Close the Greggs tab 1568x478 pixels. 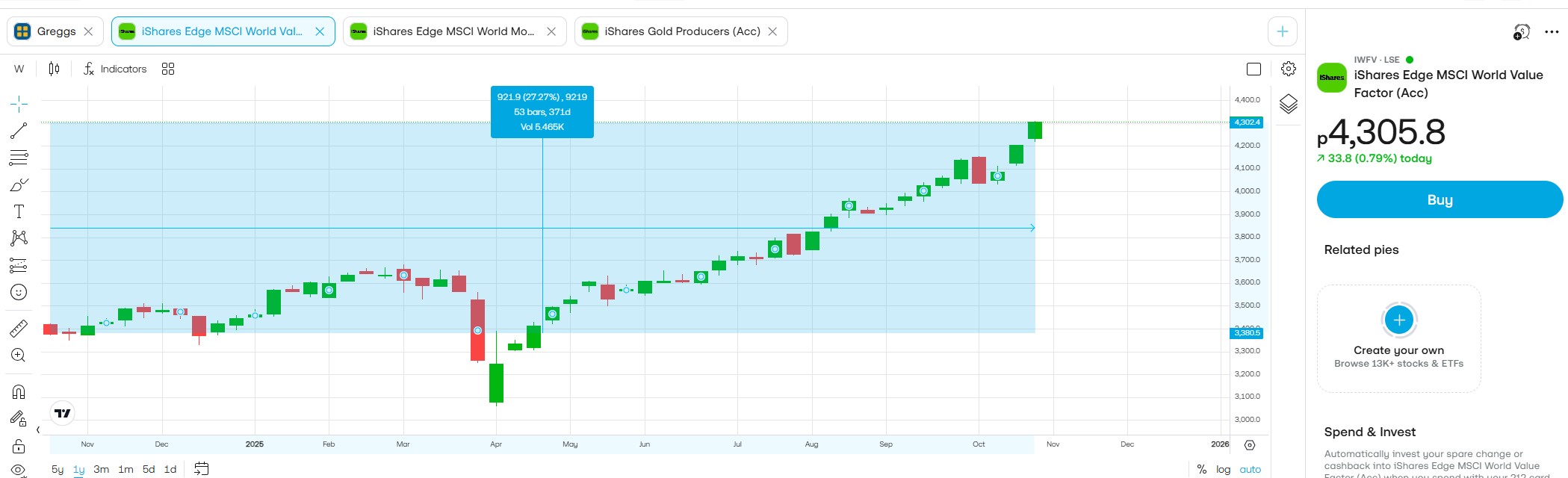88,31
